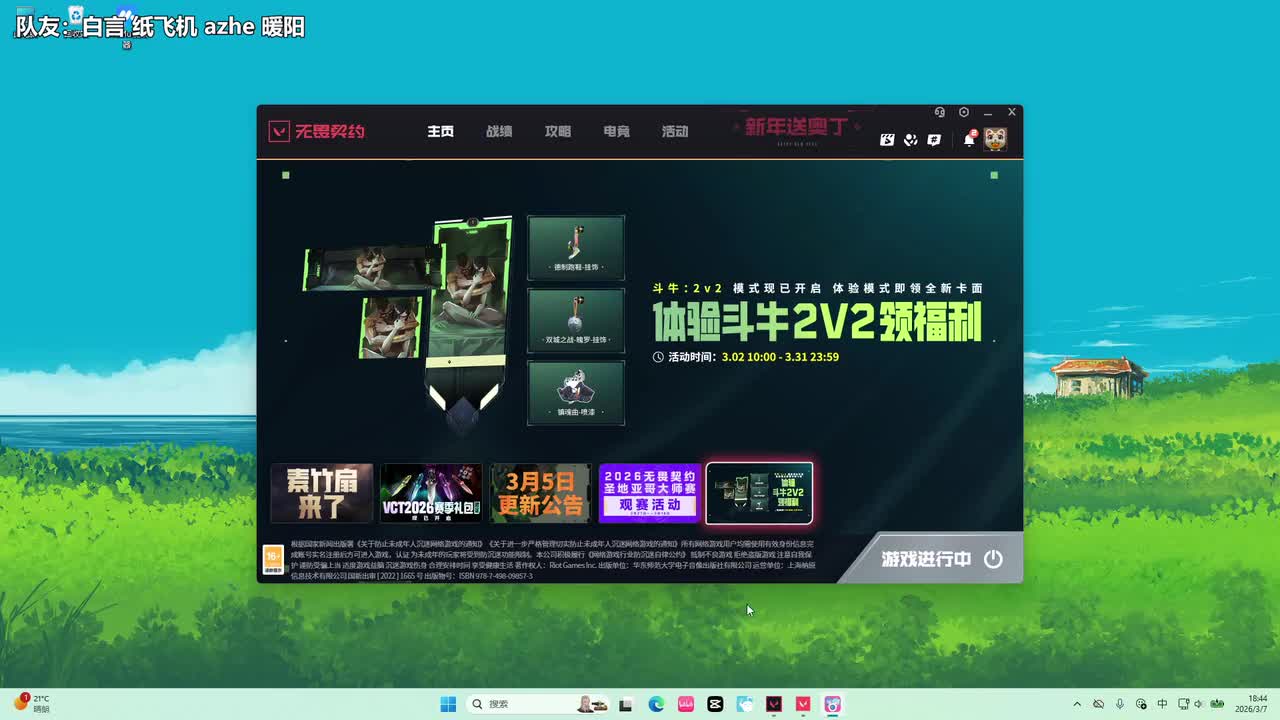The width and height of the screenshot is (1280, 720).
Task: Open the Task View taskbar icon
Action: (626, 704)
